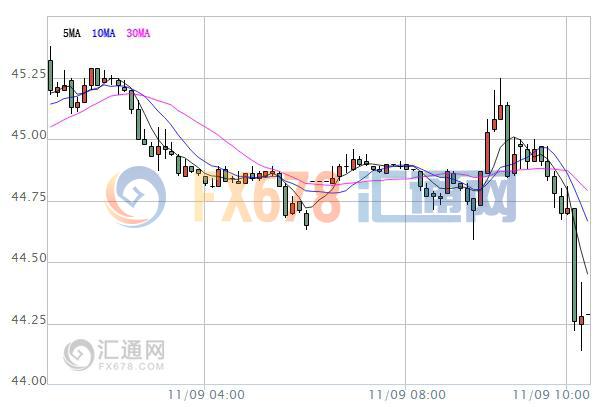598x407 pixels.
Task: Click the highest red candle near 45.25 peak
Action: click(x=500, y=112)
